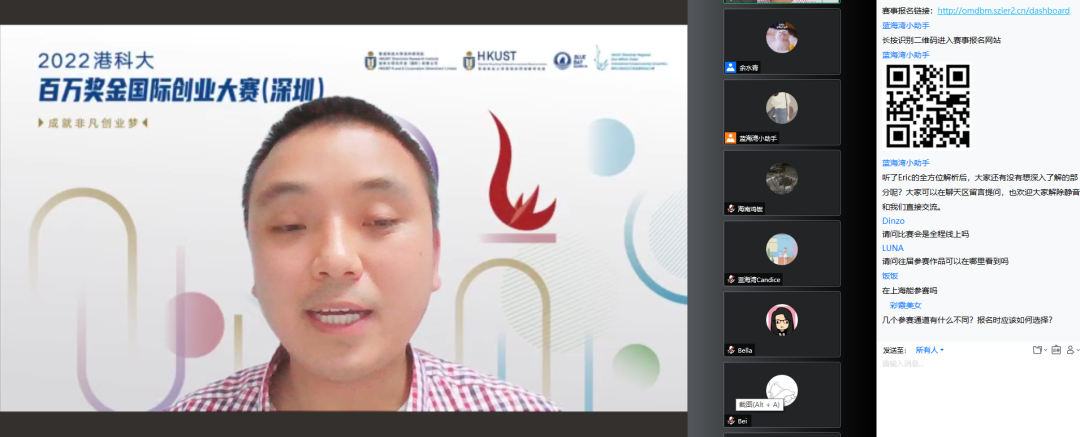Click message 长按识别二维码进入赛事报名网站
The height and width of the screenshot is (437, 1080).
(x=942, y=40)
